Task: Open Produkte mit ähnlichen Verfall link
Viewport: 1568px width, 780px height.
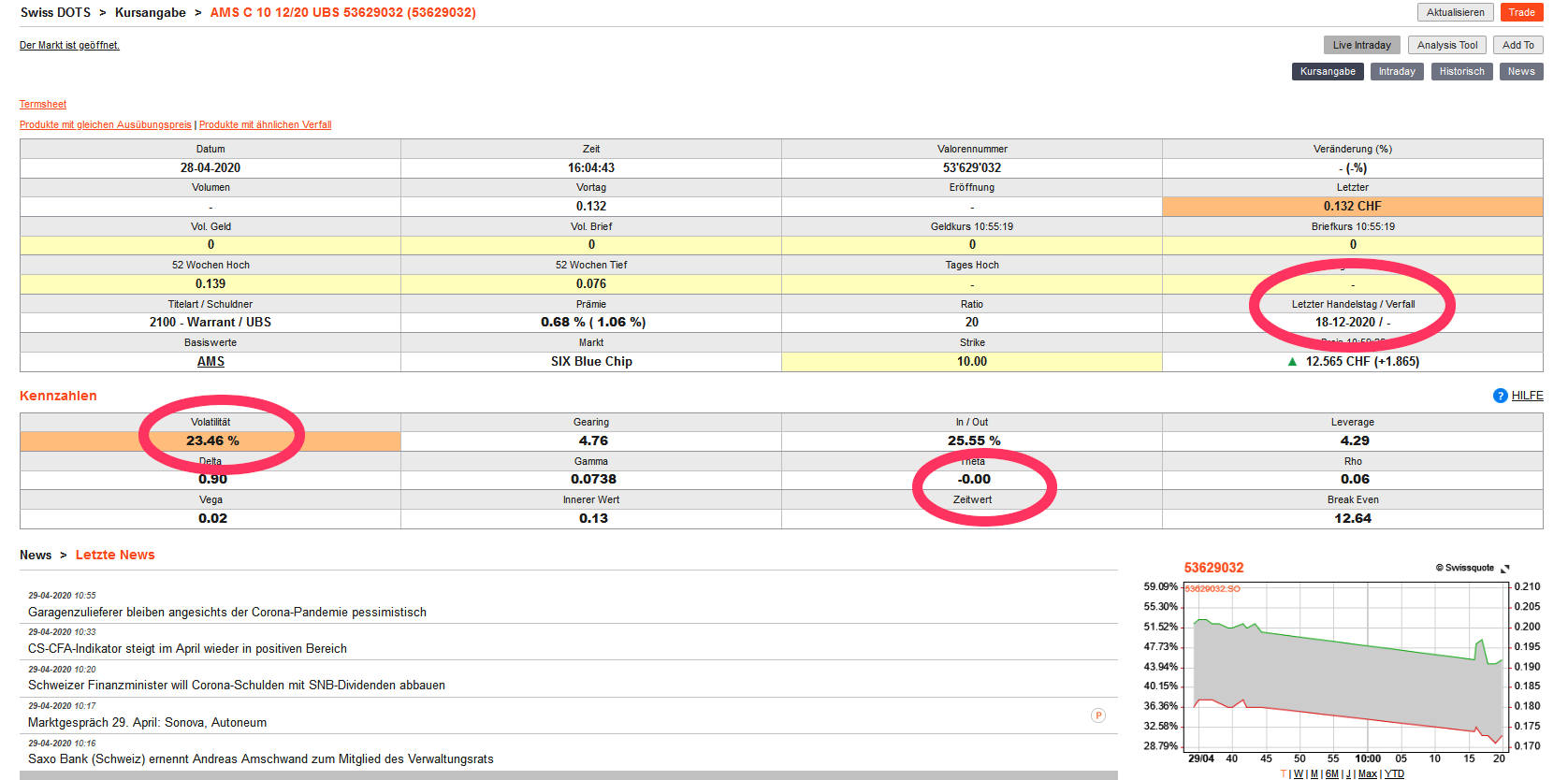Action: click(x=265, y=124)
